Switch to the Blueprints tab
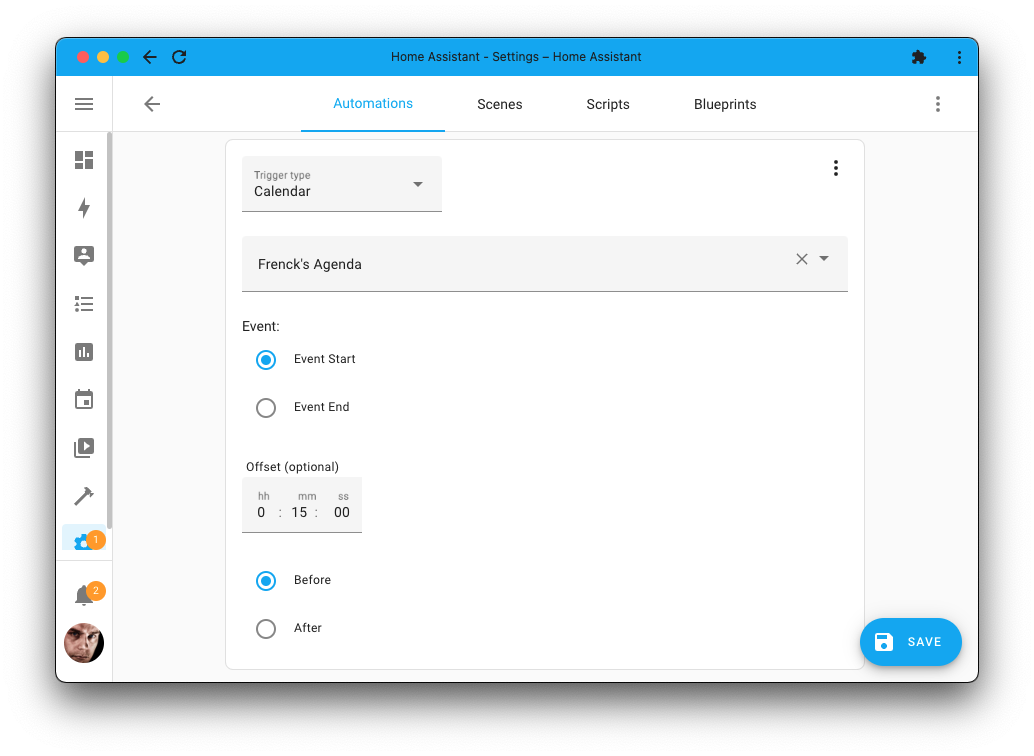 (725, 104)
